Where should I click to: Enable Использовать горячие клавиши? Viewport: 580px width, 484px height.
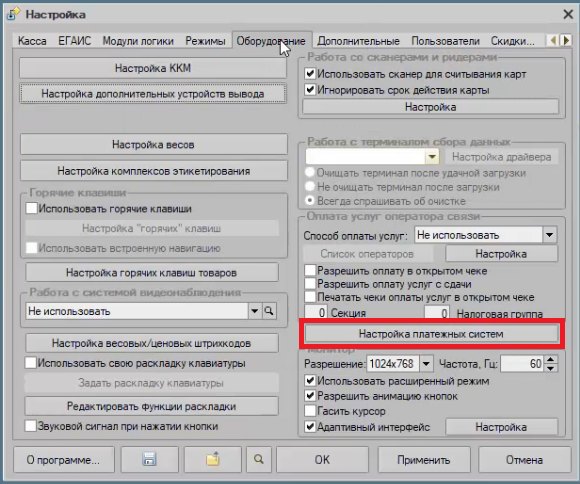(x=31, y=208)
